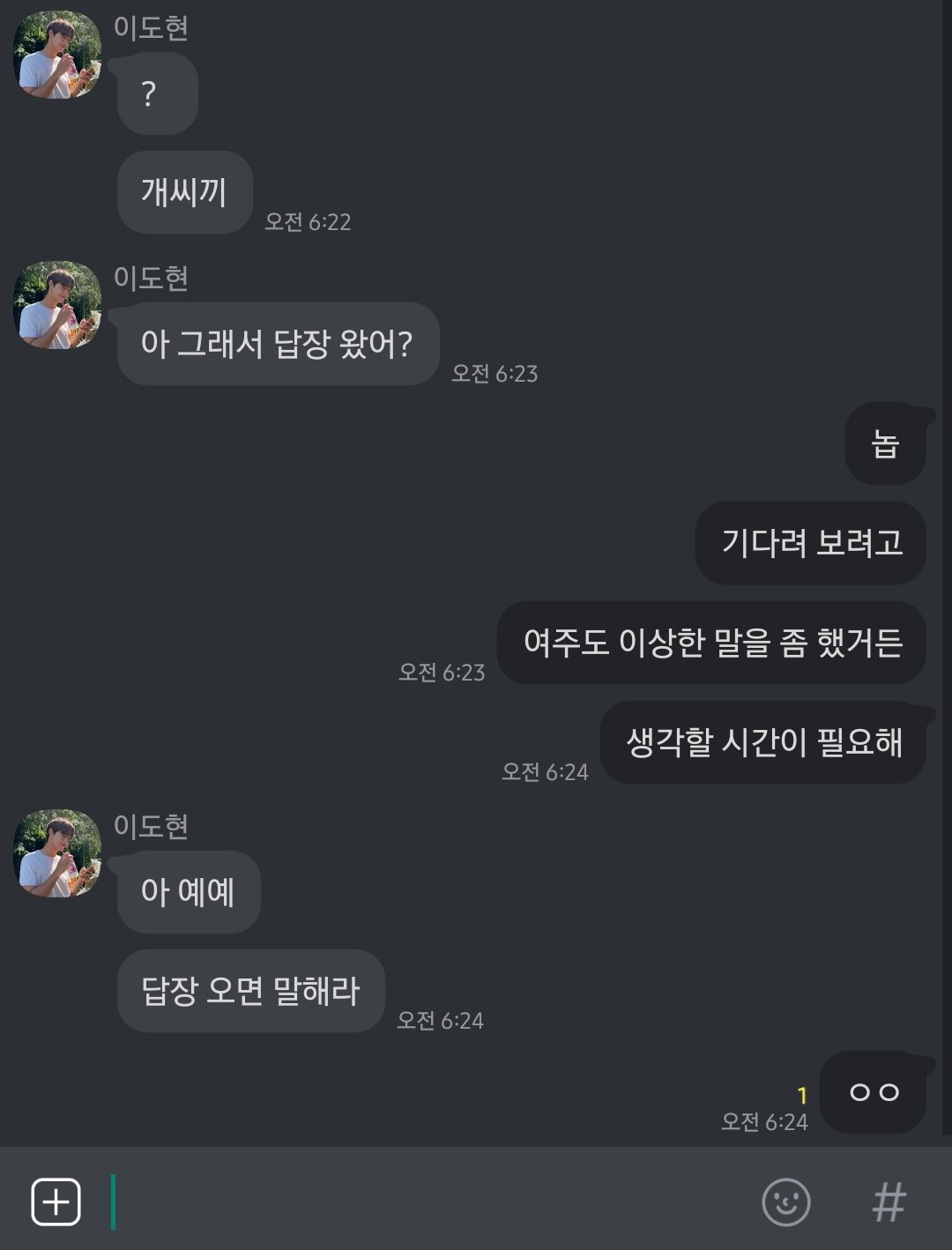Image resolution: width=952 pixels, height=1250 pixels.
Task: Tap the "답장 오면 말해라" message
Action: click(250, 991)
